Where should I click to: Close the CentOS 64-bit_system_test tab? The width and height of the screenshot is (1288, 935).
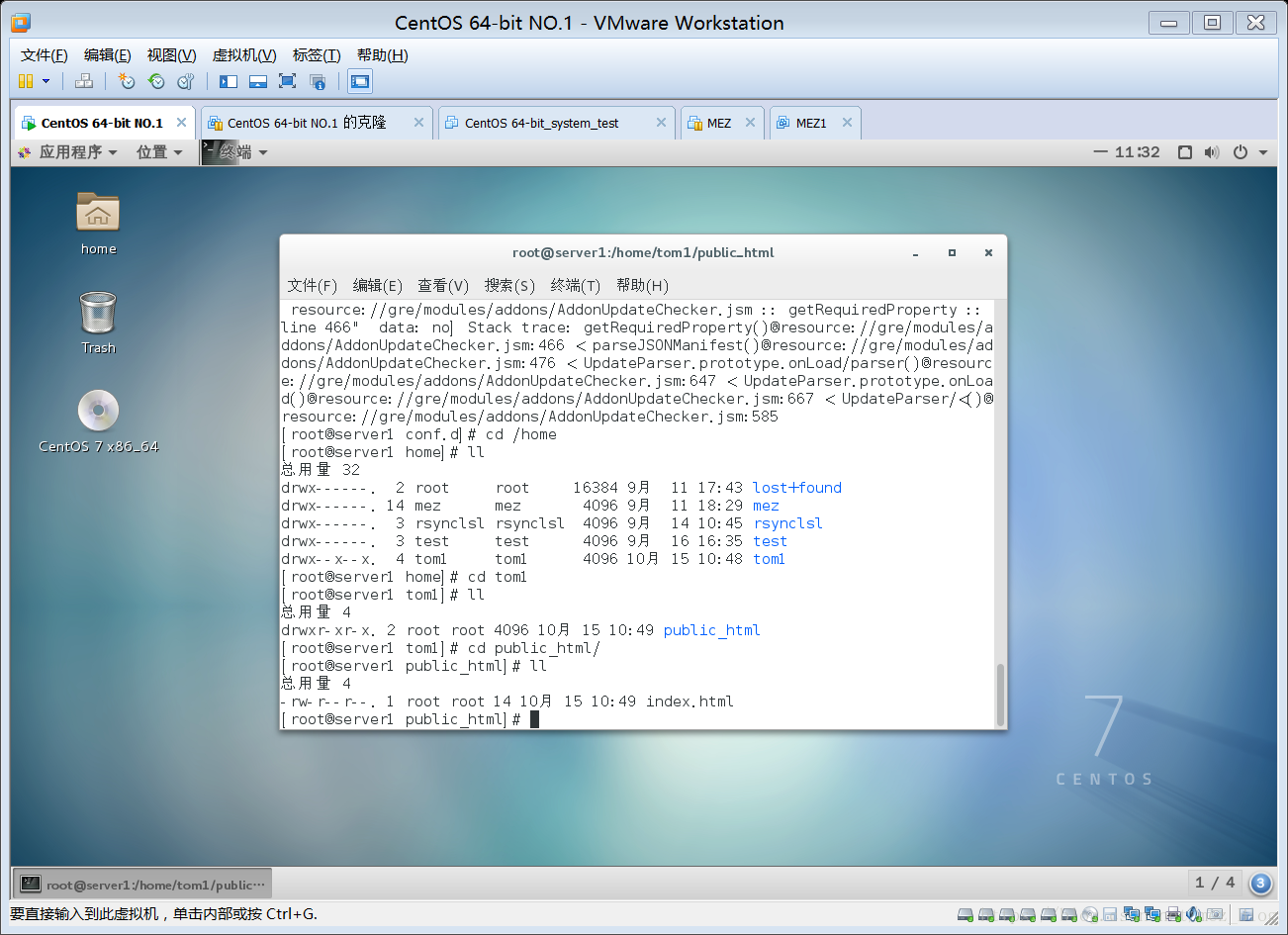click(x=661, y=123)
